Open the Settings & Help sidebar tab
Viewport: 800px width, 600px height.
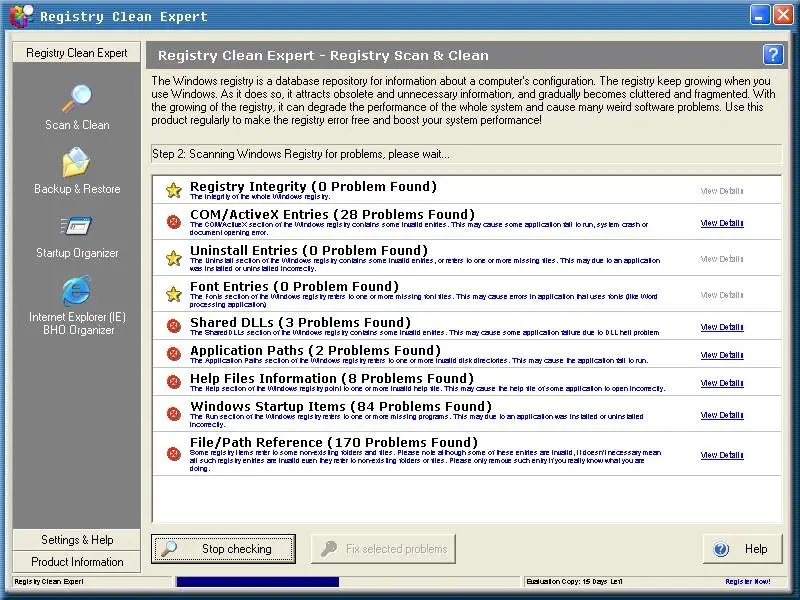77,540
